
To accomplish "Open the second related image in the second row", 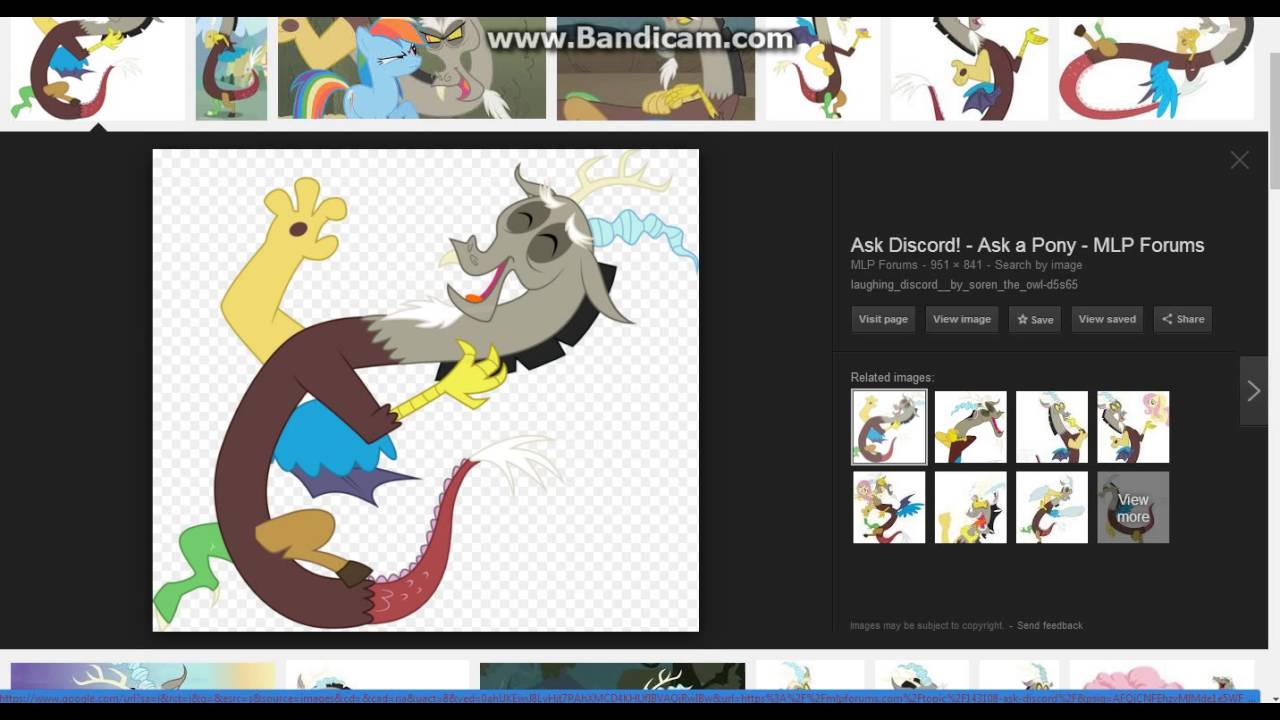I will (970, 508).
